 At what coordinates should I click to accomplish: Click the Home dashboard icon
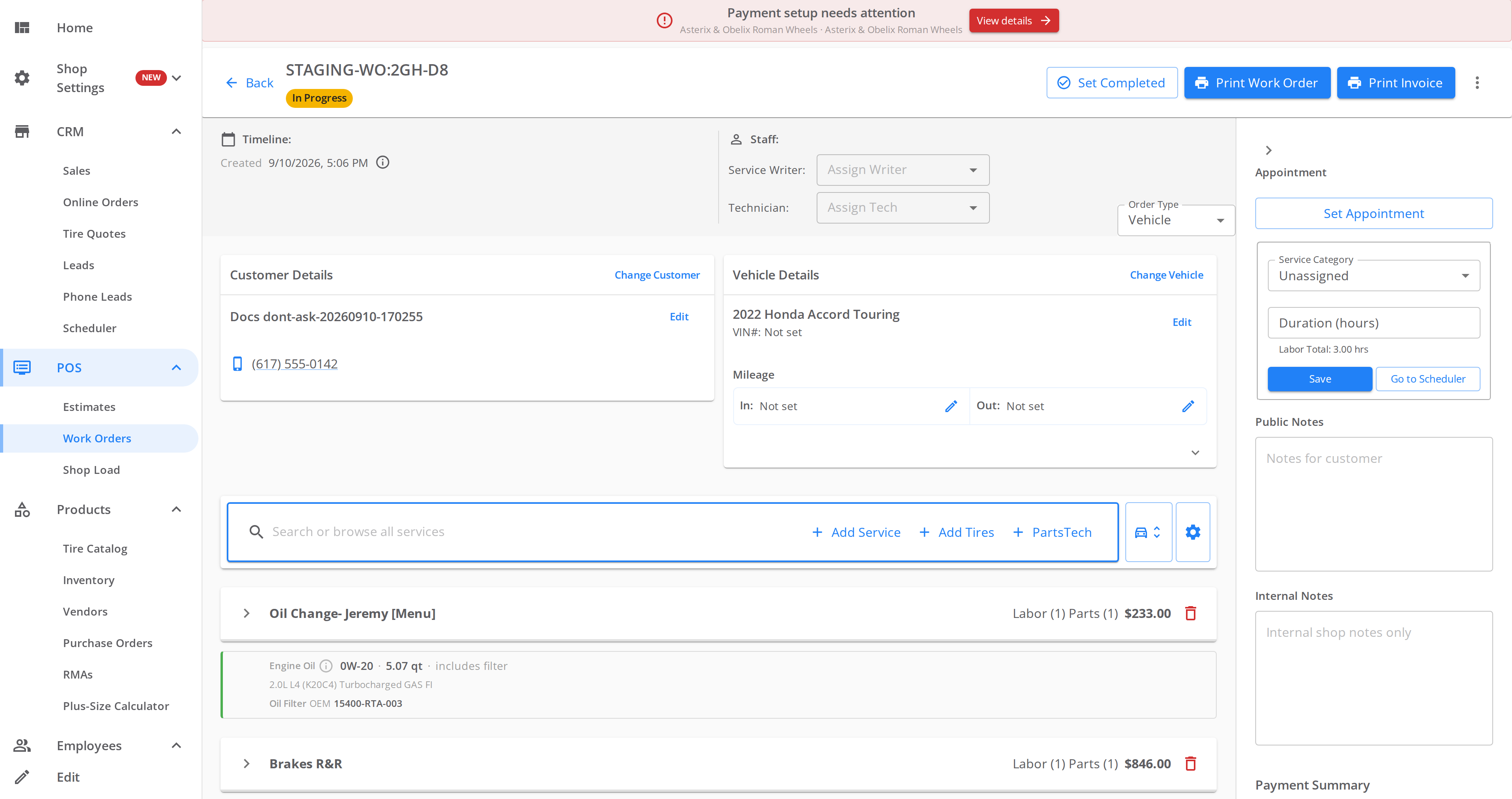[x=22, y=28]
